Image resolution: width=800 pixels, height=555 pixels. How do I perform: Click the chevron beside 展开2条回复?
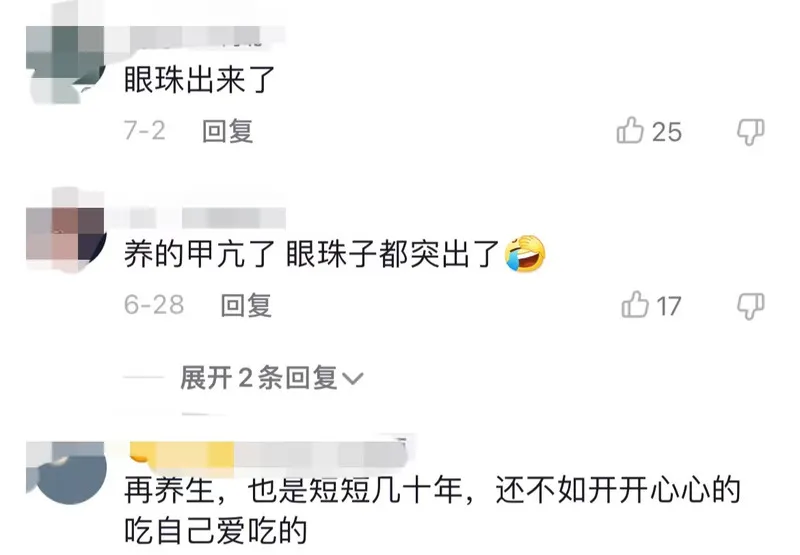353,379
